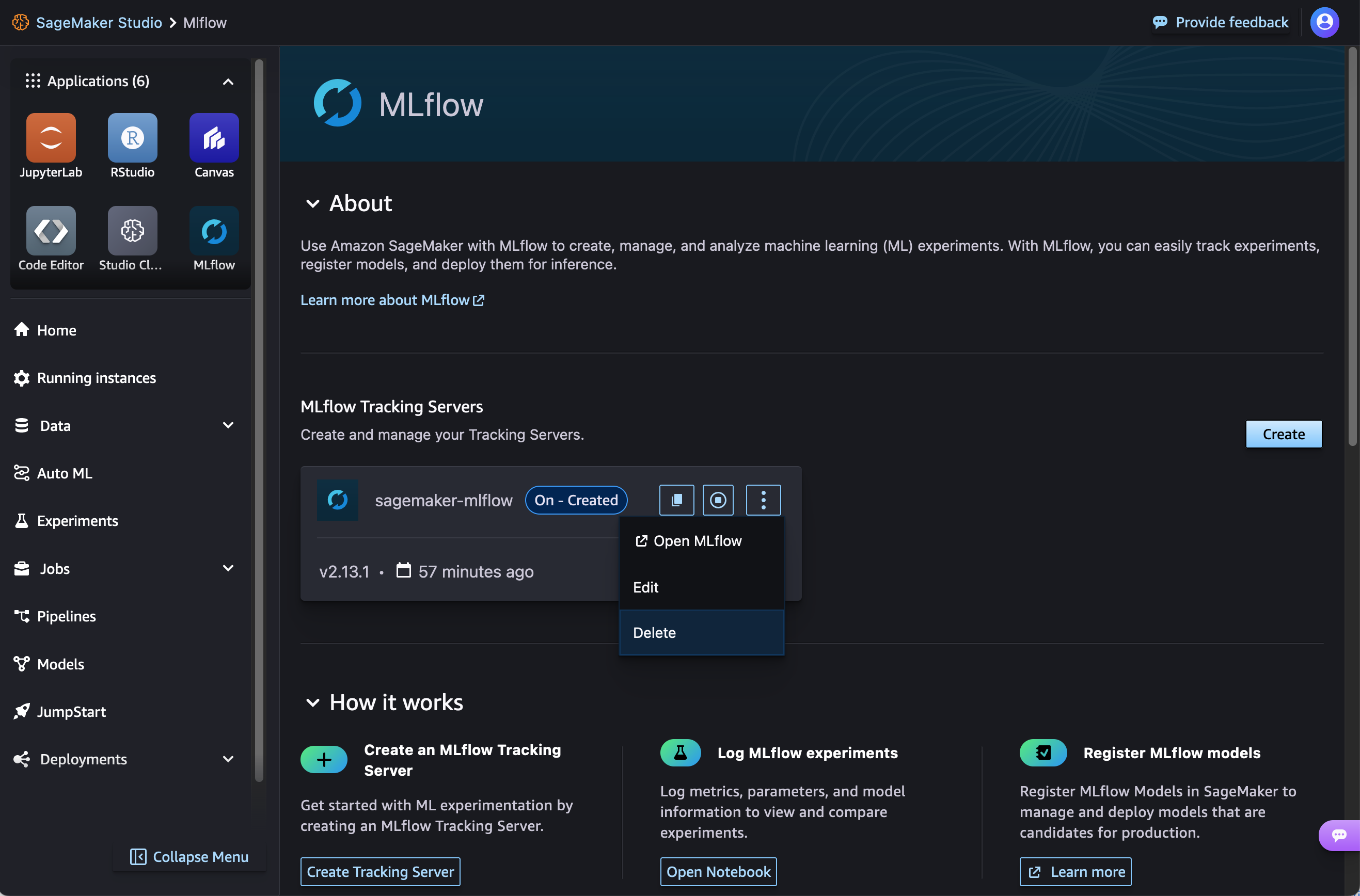Click Learn more about MLflow link

(x=392, y=299)
